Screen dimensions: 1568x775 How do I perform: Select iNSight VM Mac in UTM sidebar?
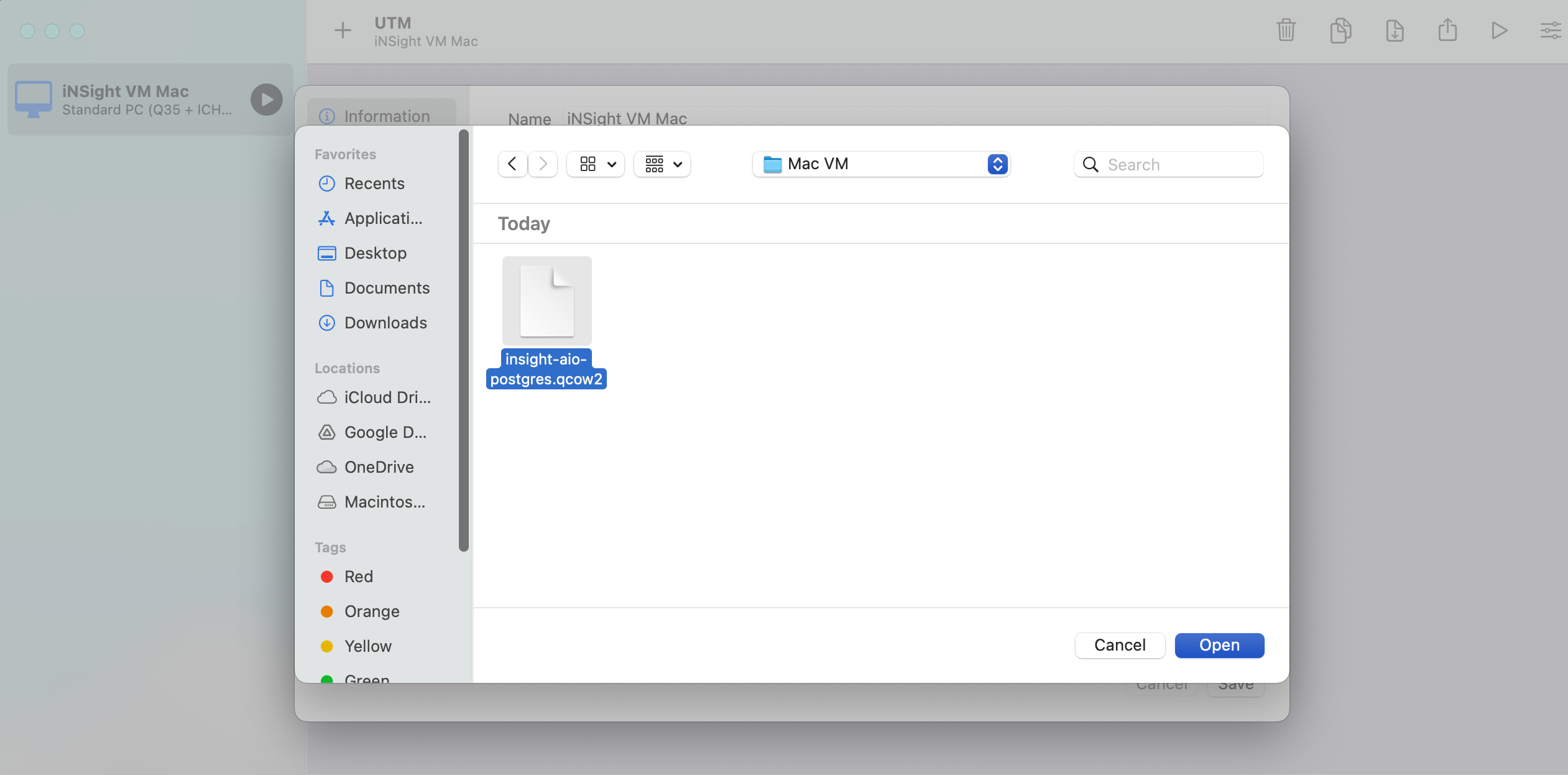click(x=150, y=100)
